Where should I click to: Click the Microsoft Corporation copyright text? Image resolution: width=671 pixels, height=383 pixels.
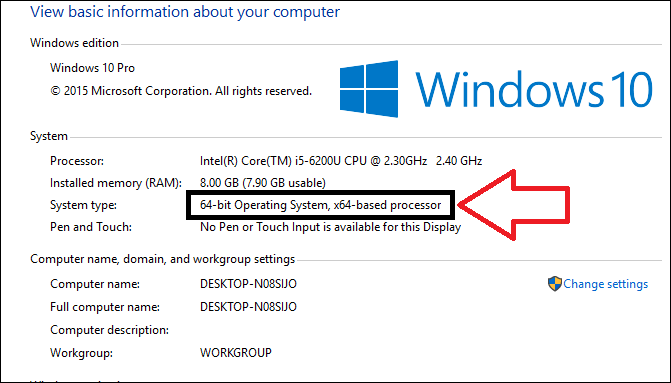tap(181, 91)
